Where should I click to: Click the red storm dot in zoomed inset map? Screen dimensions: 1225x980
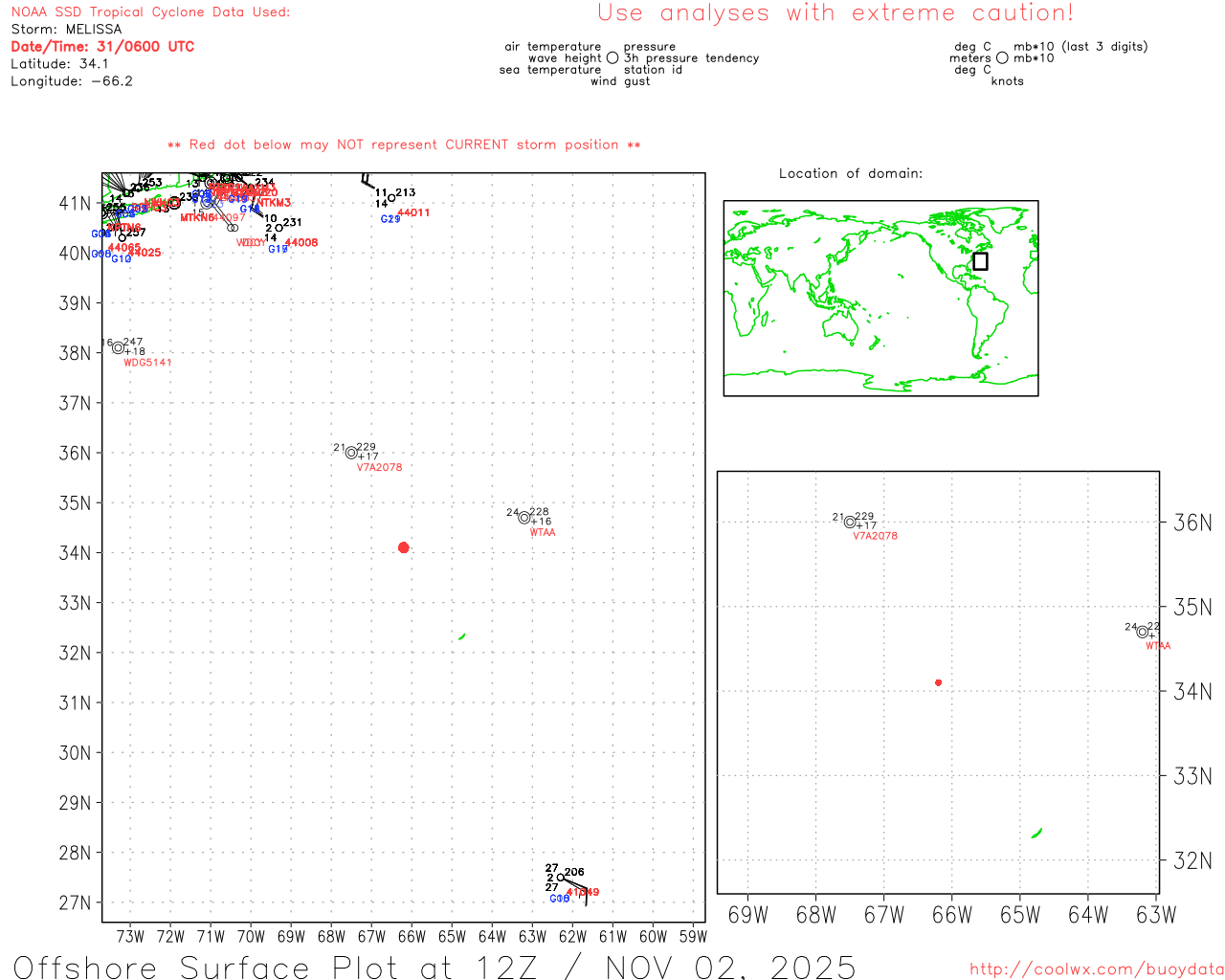938,682
